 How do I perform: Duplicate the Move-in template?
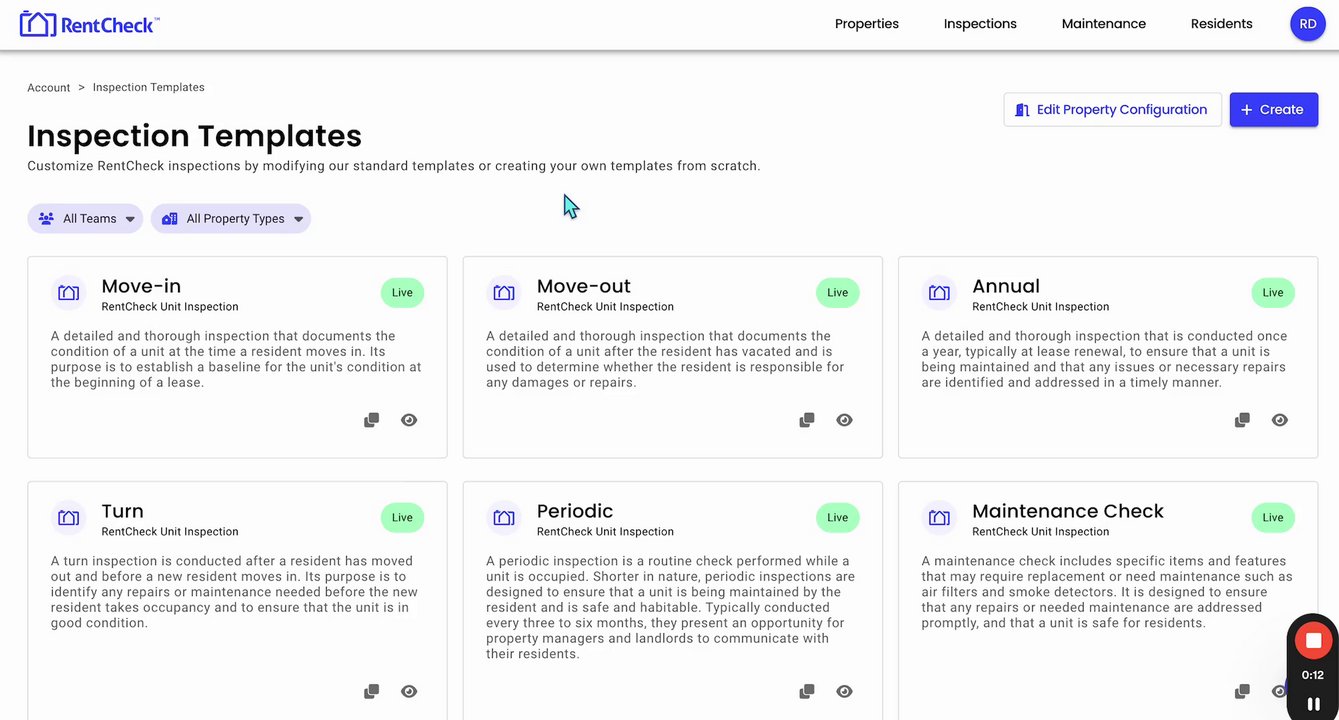tap(372, 420)
